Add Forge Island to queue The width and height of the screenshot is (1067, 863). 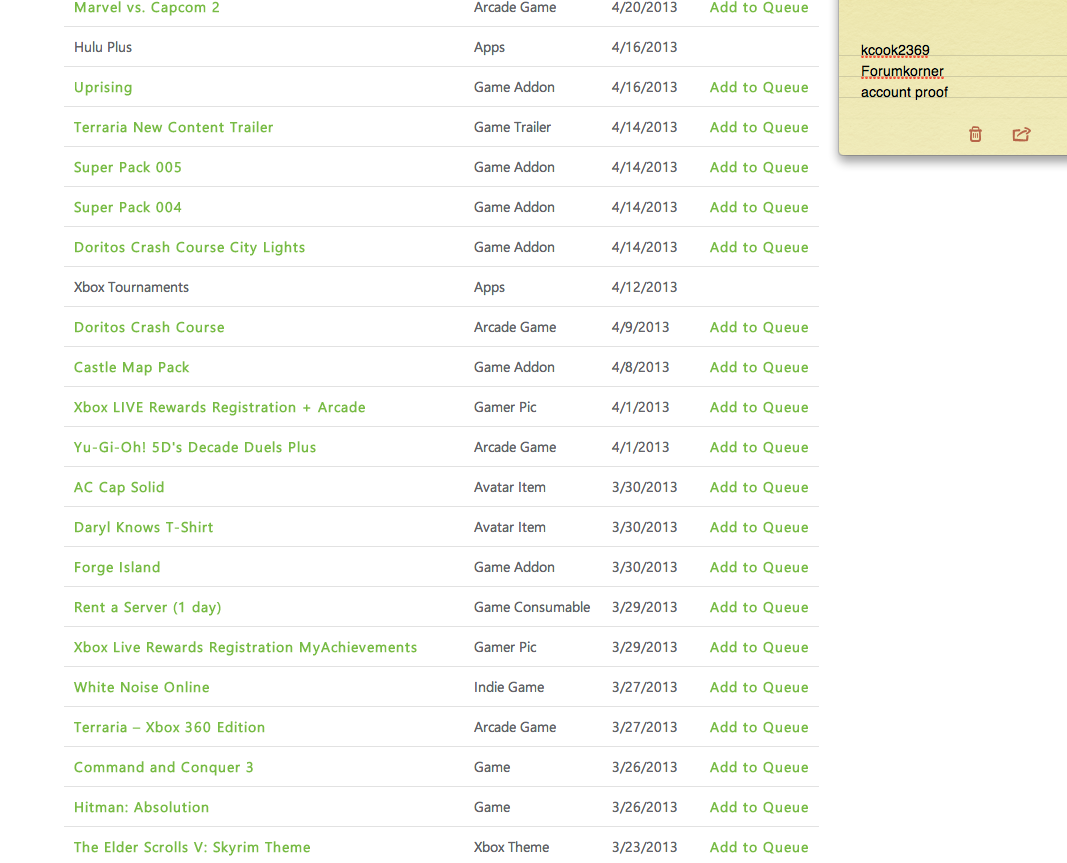[759, 568]
